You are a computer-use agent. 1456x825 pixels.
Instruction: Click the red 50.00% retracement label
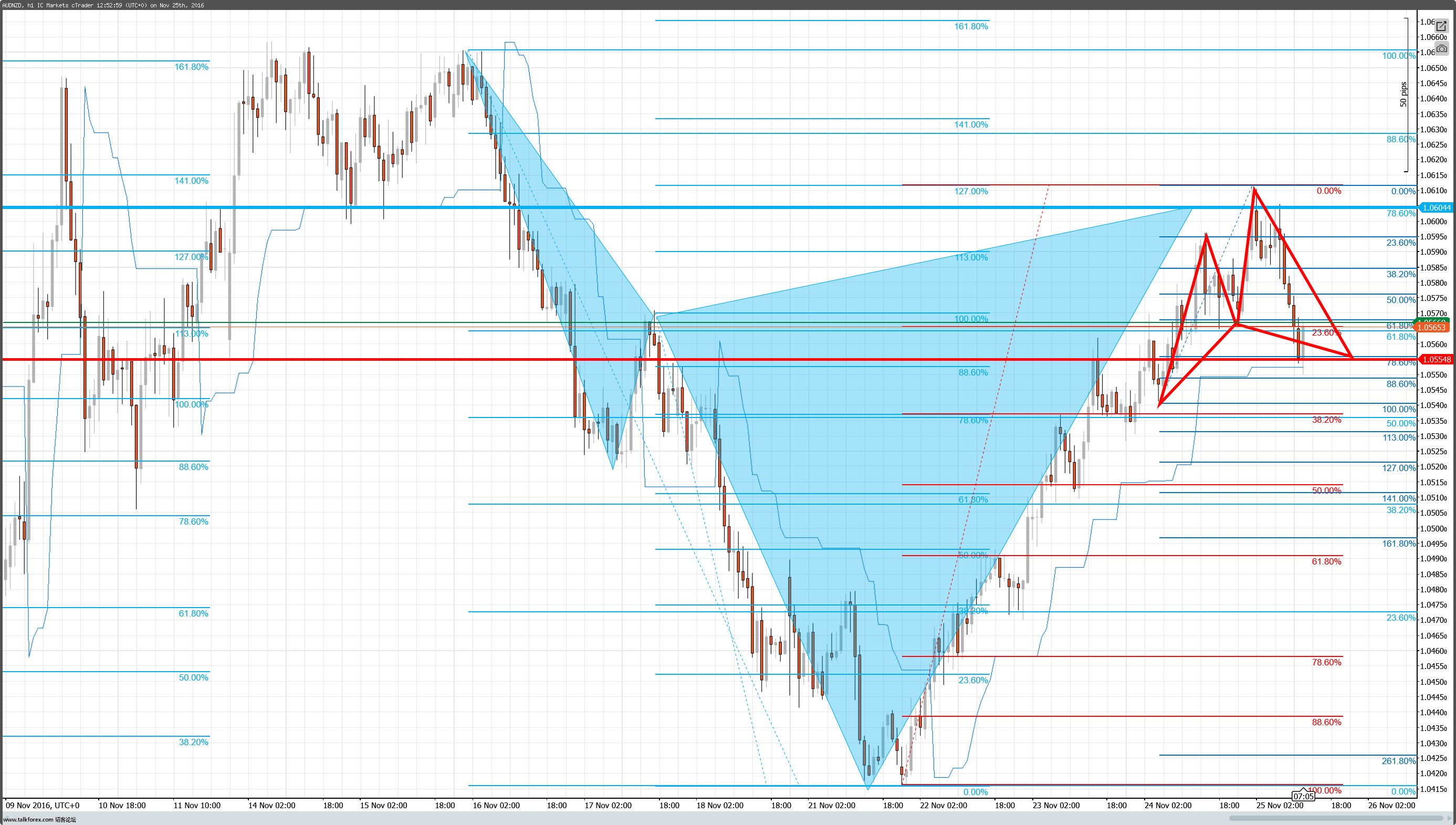pyautogui.click(x=1326, y=490)
